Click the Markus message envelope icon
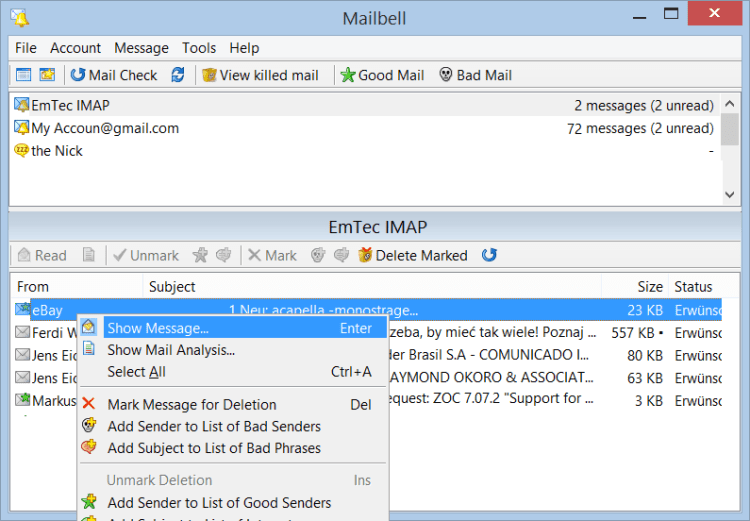The width and height of the screenshot is (750, 521). tap(22, 399)
